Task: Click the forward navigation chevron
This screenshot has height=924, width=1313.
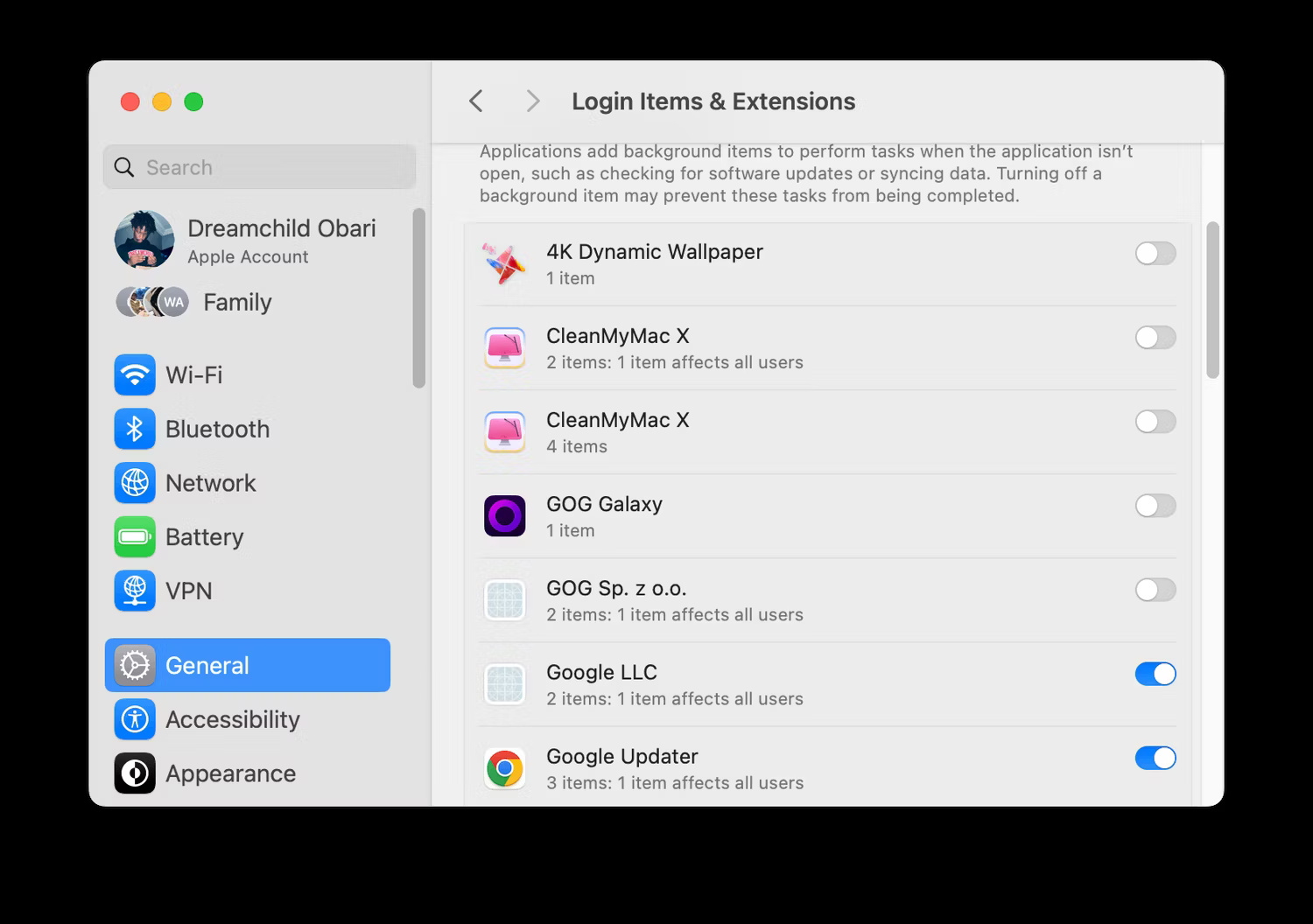Action: click(x=533, y=101)
